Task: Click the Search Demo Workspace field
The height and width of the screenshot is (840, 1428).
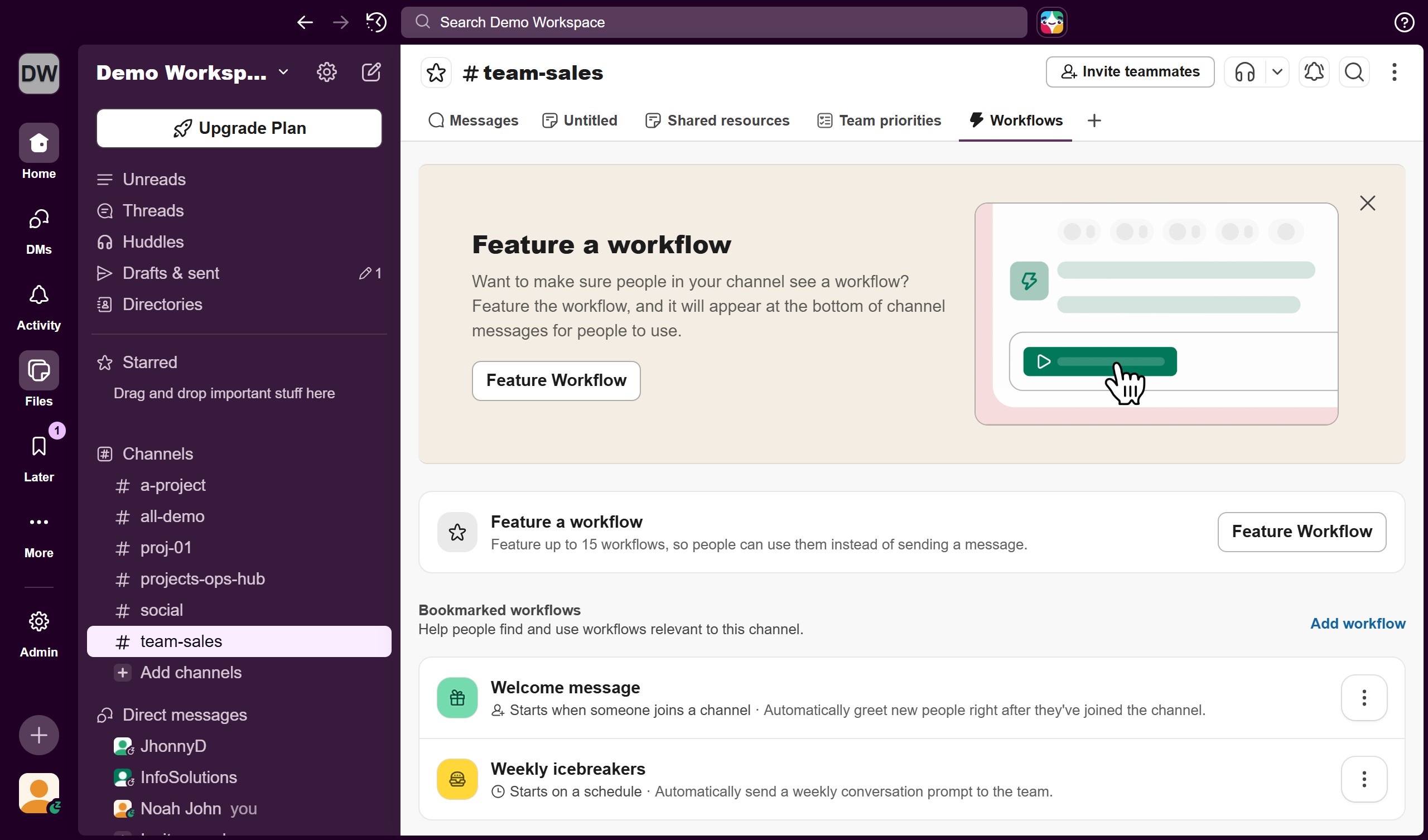Action: [713, 22]
